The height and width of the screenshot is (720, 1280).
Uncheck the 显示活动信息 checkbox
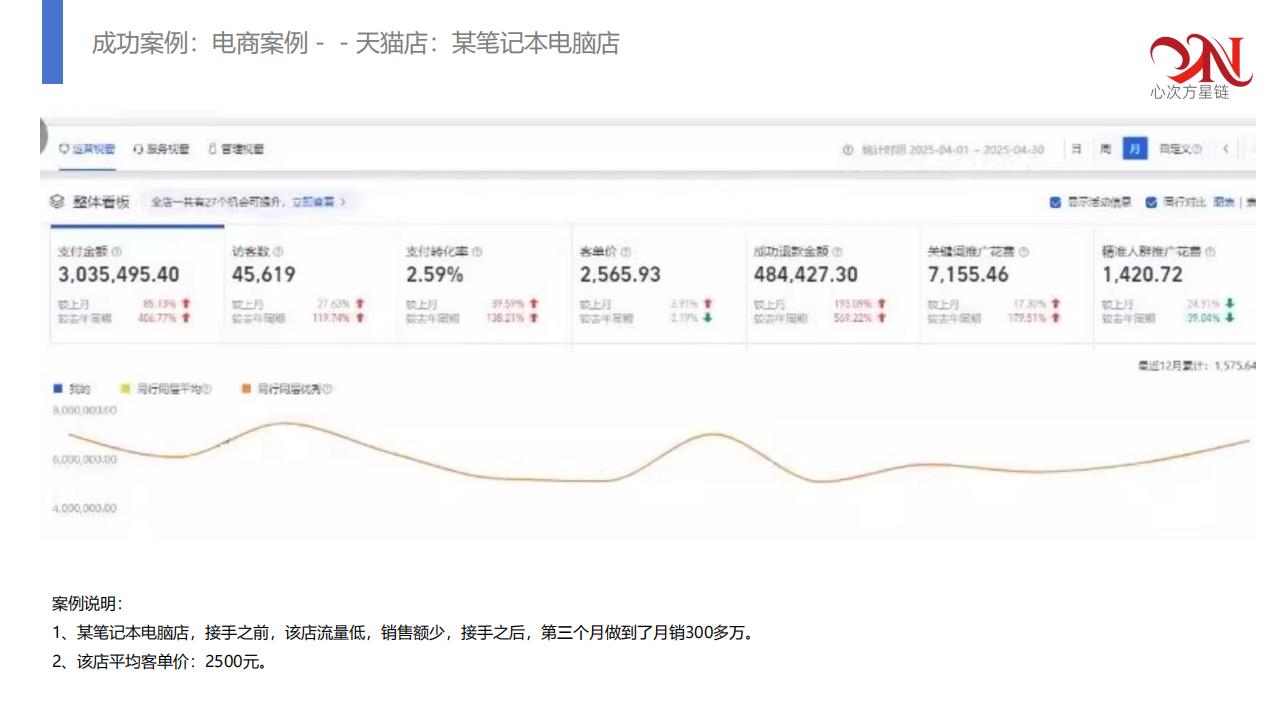[x=1055, y=202]
